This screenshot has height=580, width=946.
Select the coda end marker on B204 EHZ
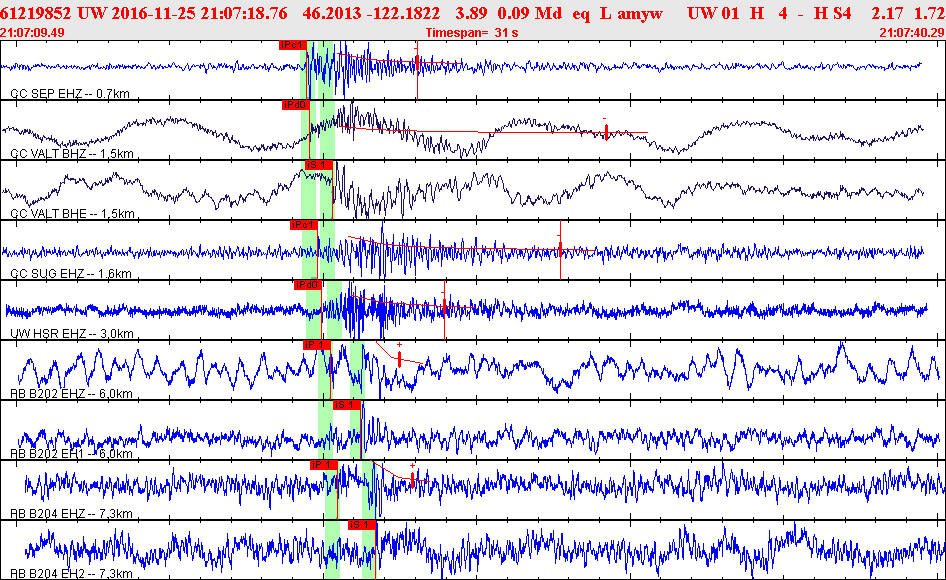pyautogui.click(x=412, y=480)
